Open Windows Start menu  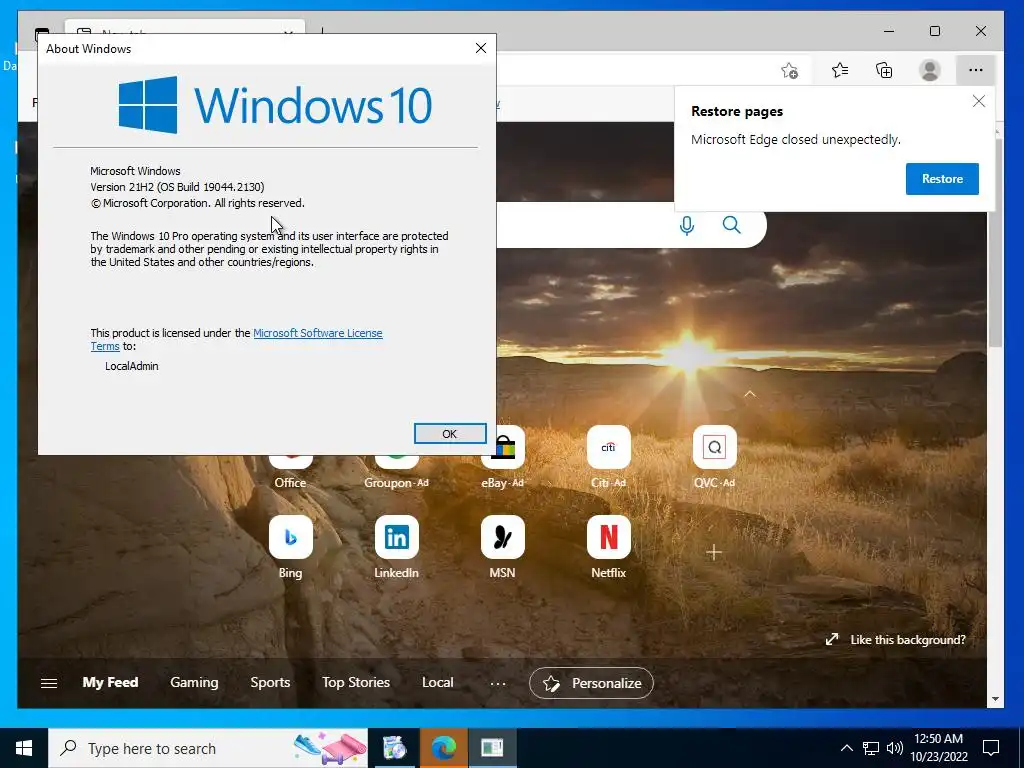pyautogui.click(x=24, y=748)
